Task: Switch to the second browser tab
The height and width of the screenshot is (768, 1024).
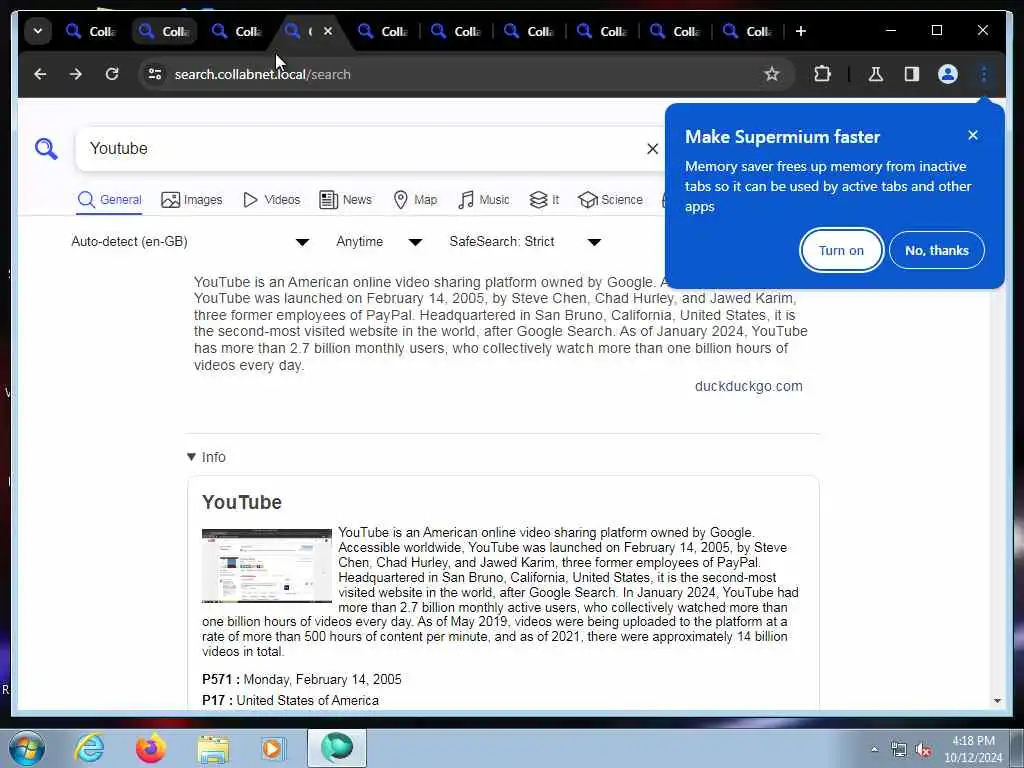Action: point(164,31)
